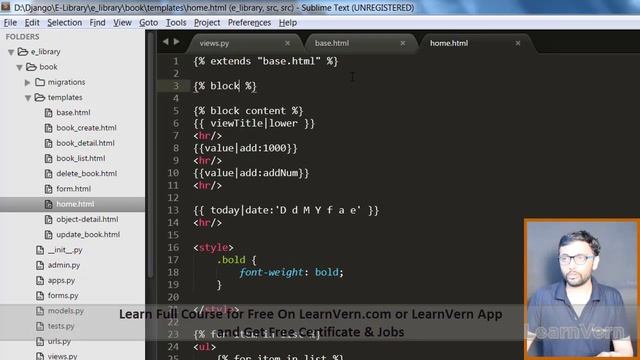
Task: Click the value|add:addNum expression
Action: [x=251, y=173]
